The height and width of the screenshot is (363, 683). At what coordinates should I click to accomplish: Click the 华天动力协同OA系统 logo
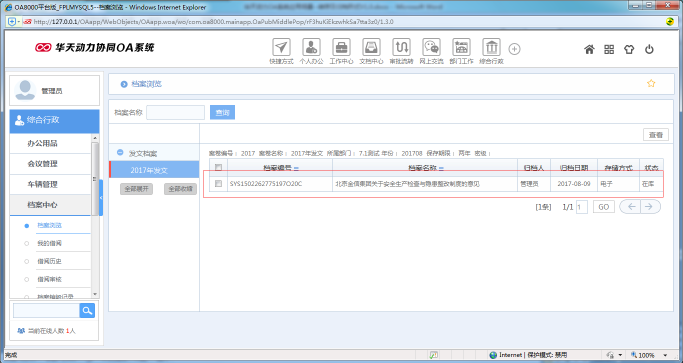[x=95, y=47]
